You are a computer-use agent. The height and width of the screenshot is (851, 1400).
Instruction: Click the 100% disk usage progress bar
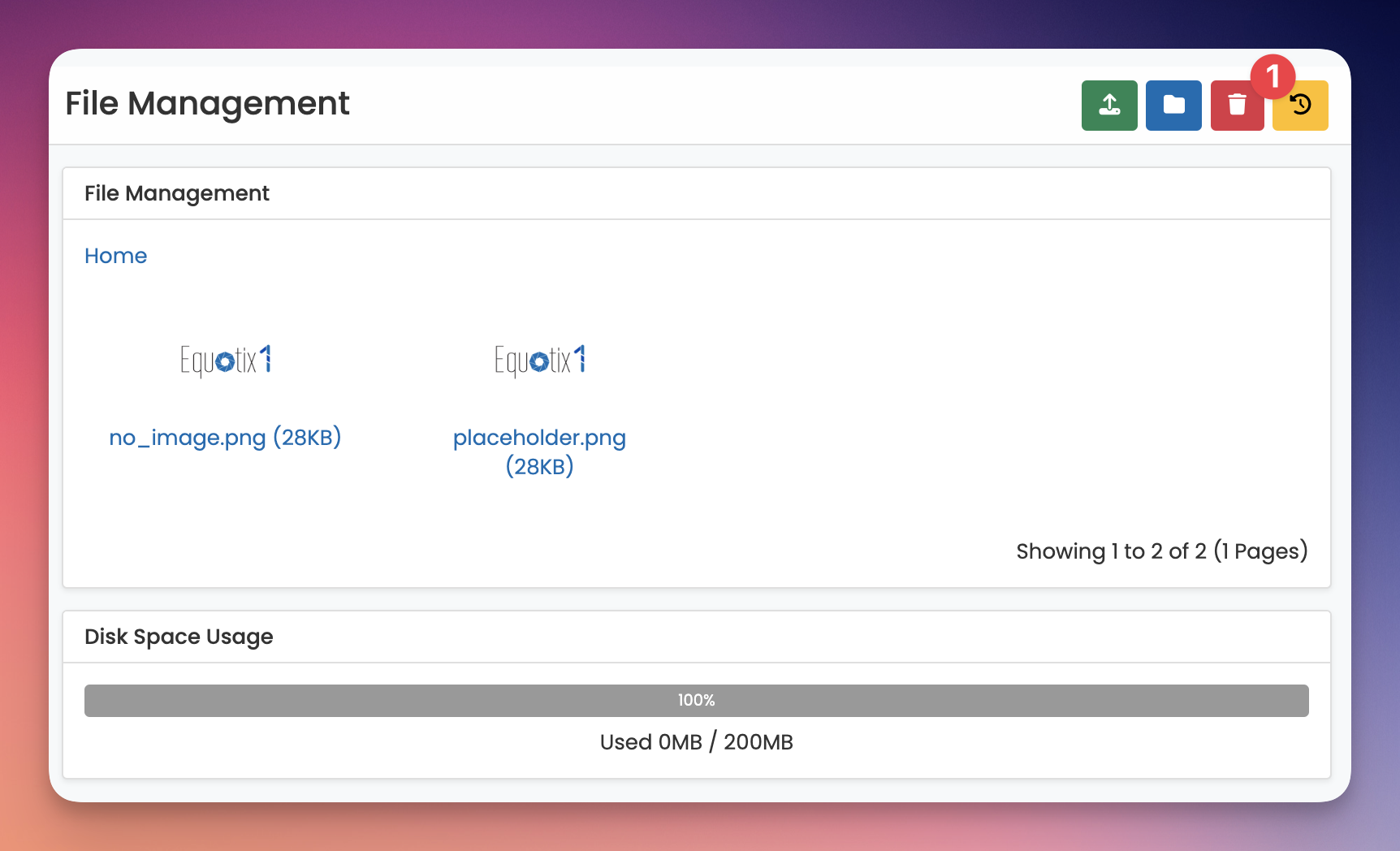coord(696,701)
